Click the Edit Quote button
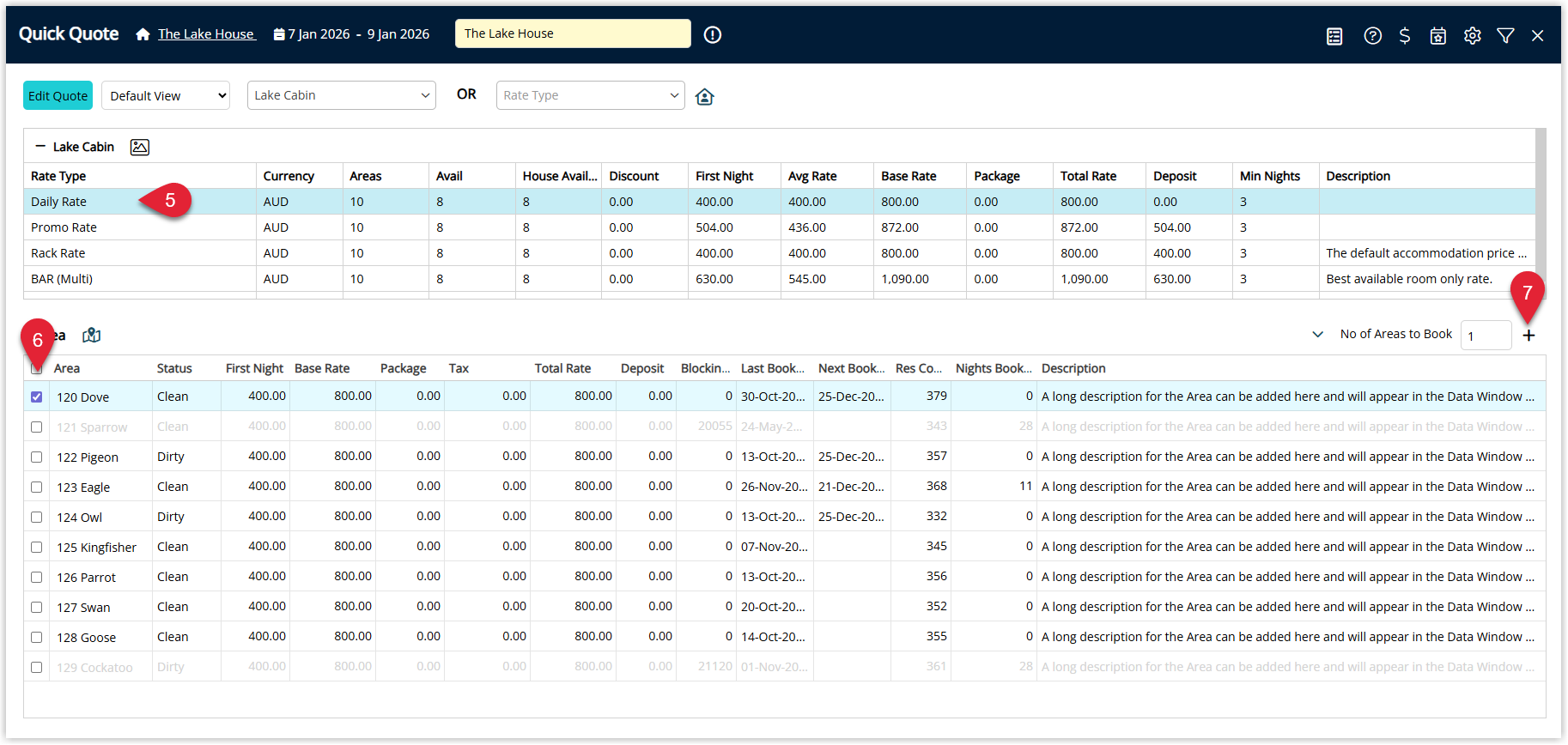1568x745 pixels. click(x=58, y=95)
